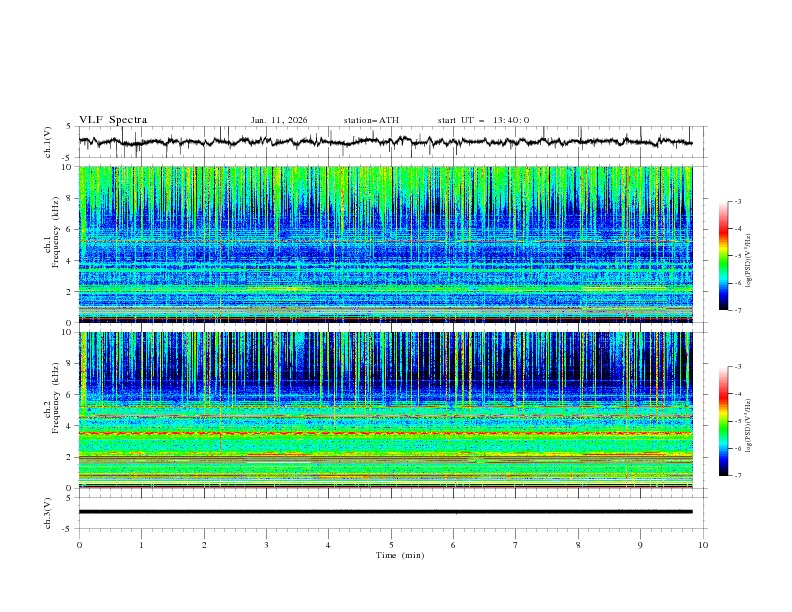
Task: Click the '-3' value on upper colorbar
Action: tap(738, 201)
